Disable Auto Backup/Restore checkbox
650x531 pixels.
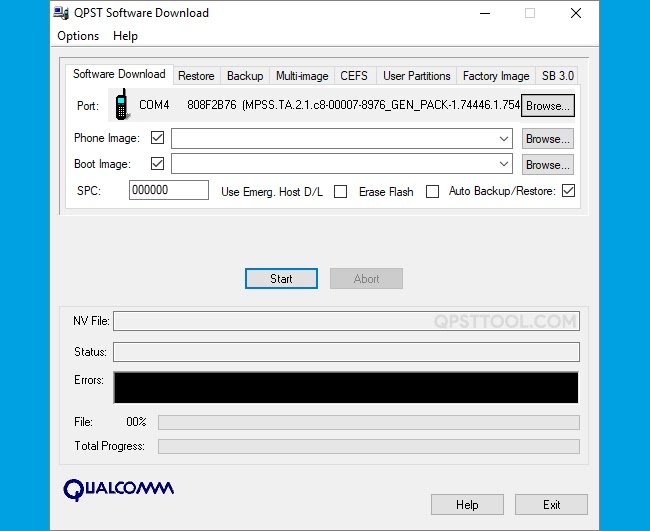568,191
